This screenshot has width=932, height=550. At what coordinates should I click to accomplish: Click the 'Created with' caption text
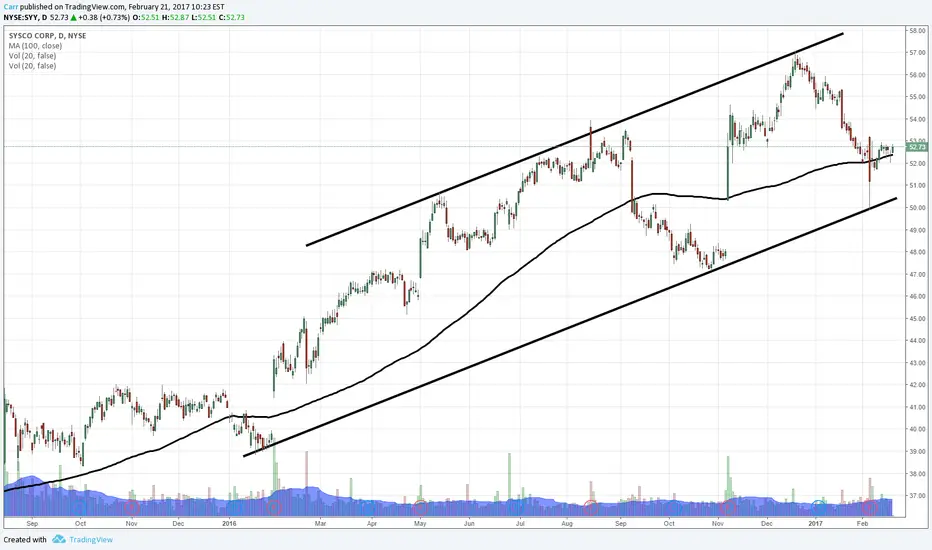pos(25,540)
